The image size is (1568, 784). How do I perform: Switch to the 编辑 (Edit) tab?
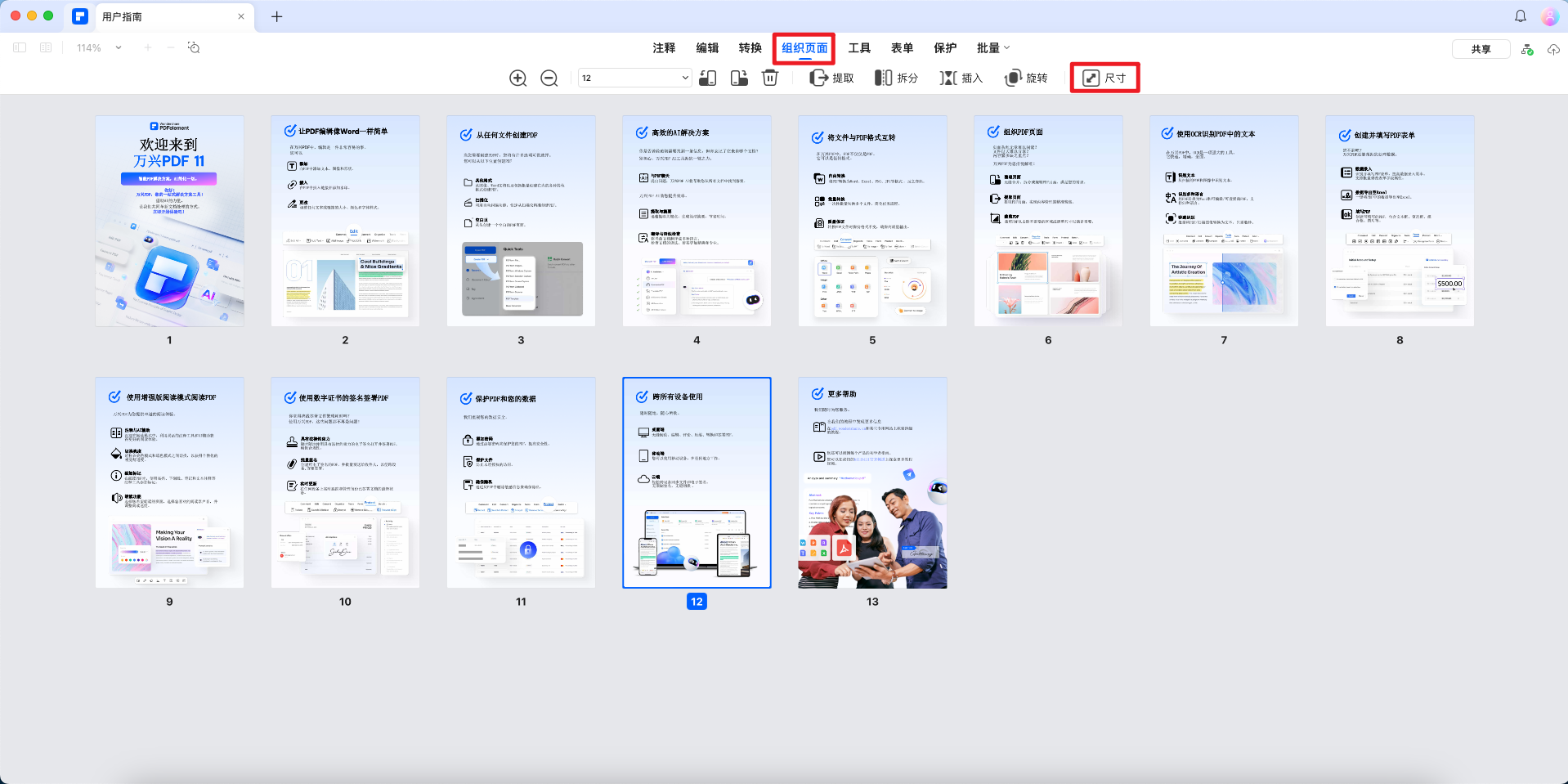tap(708, 47)
